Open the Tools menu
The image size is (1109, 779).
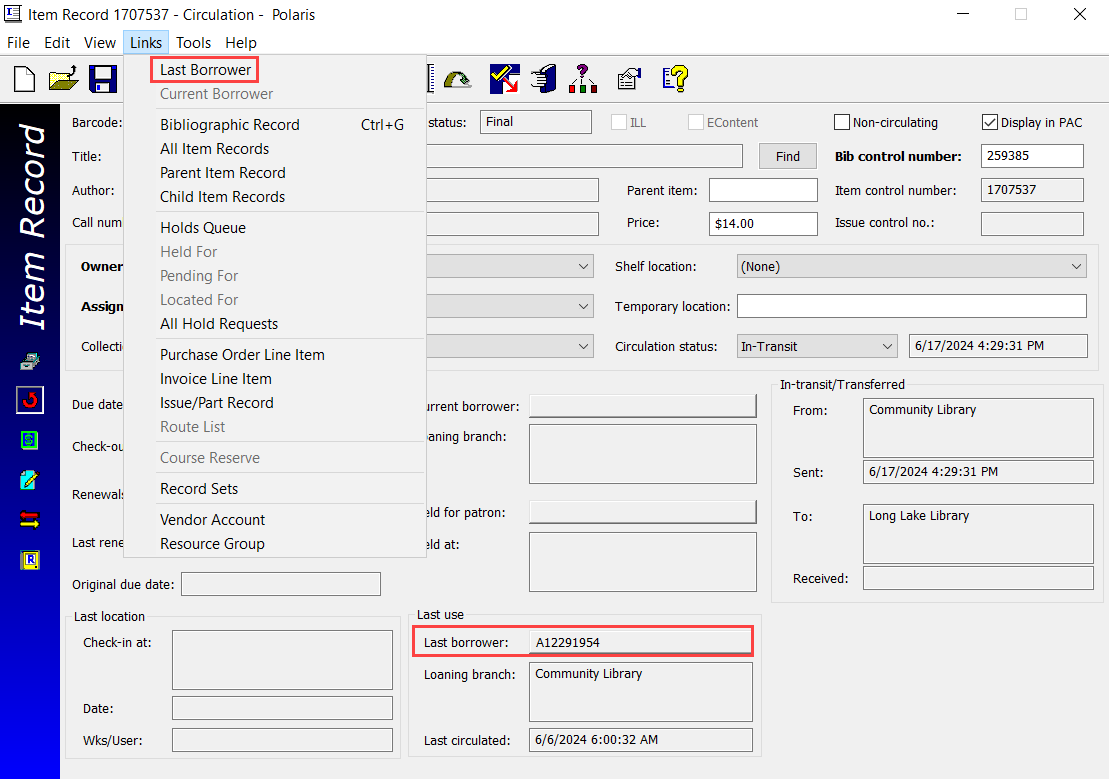(193, 43)
